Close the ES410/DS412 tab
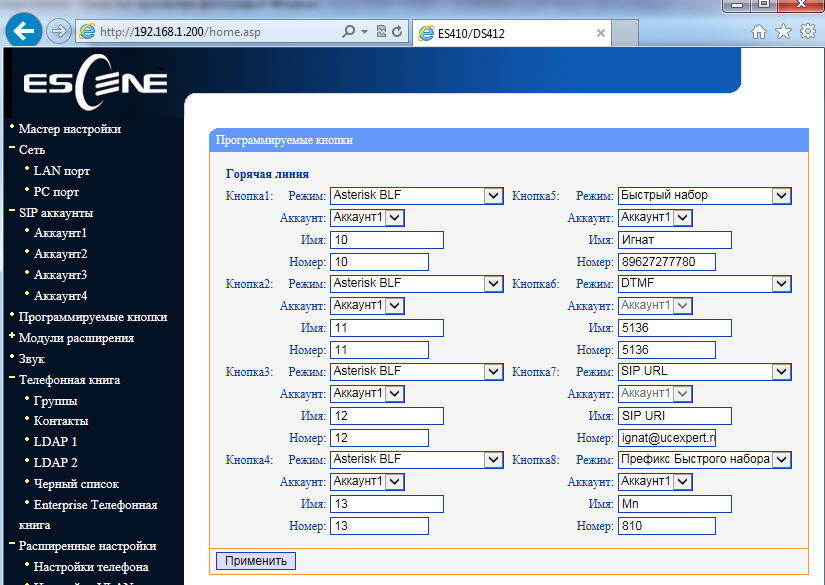This screenshot has width=825, height=585. 600,33
